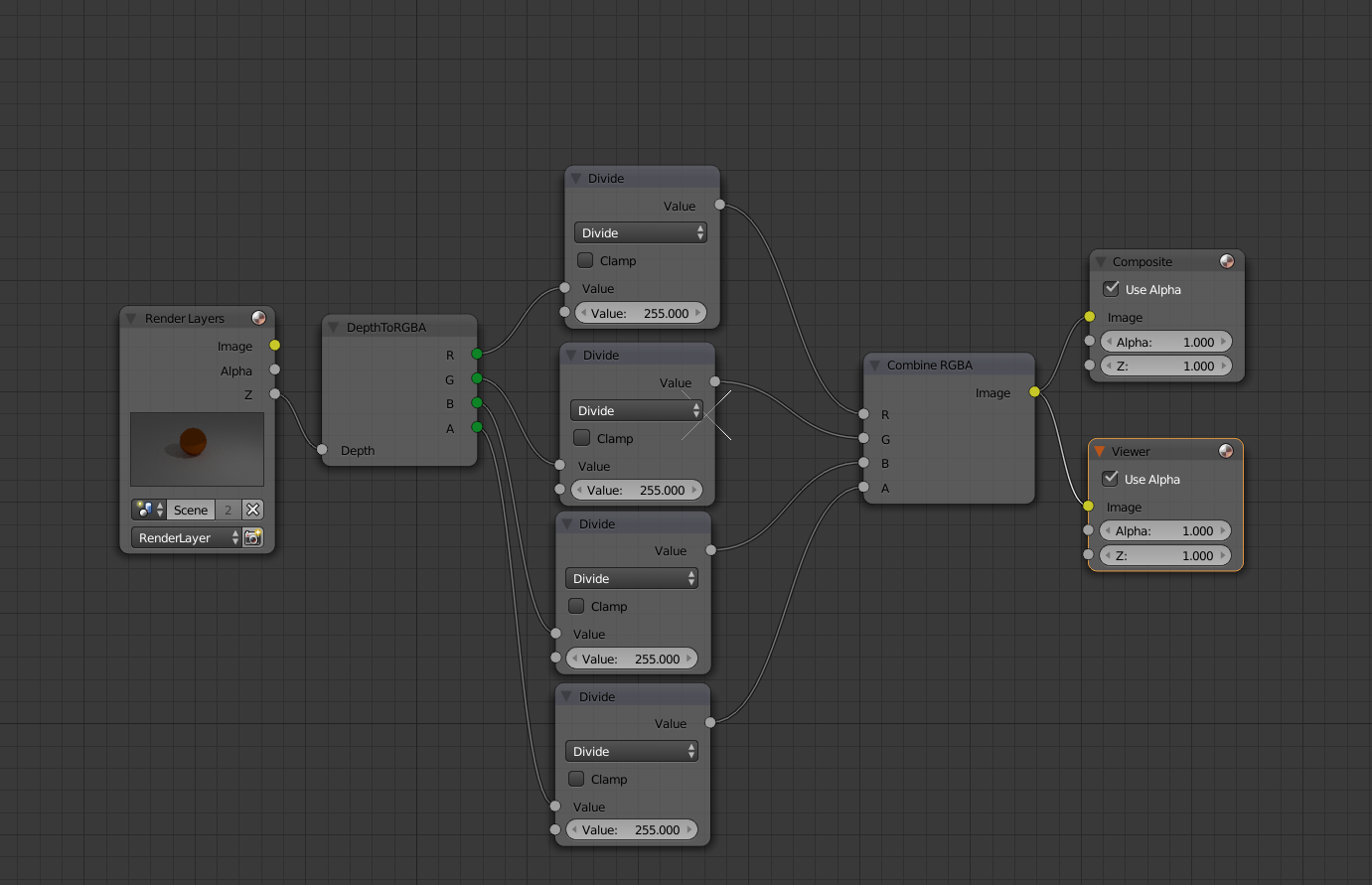Click 255.000 Value field of Divide feeding R
This screenshot has width=1372, height=885.
[x=641, y=313]
